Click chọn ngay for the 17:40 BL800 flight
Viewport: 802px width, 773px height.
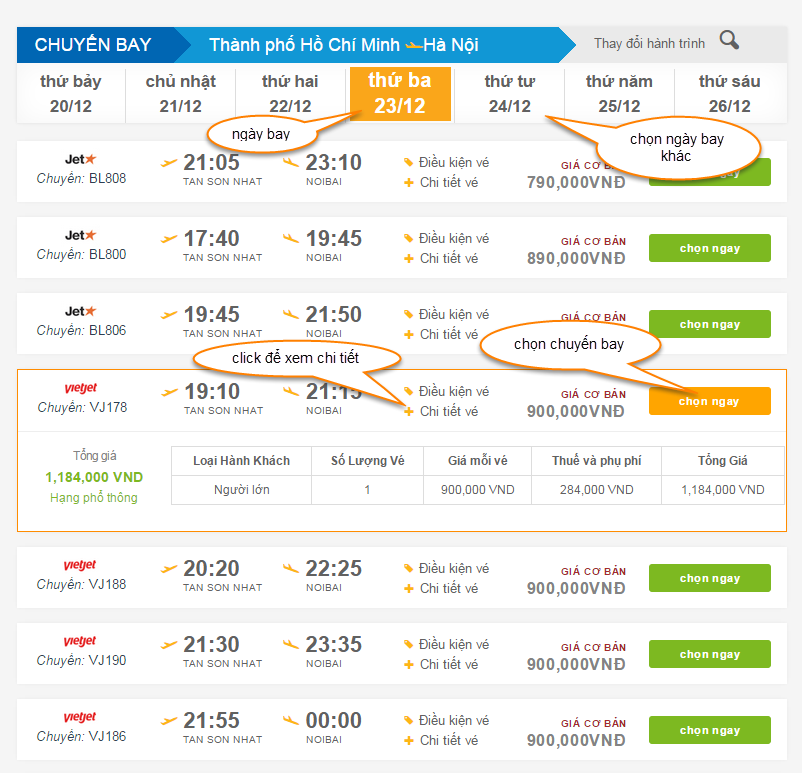(709, 248)
